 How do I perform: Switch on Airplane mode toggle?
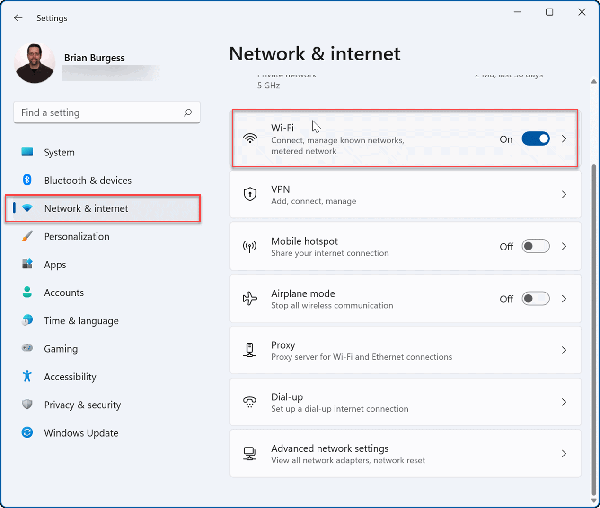(x=536, y=298)
